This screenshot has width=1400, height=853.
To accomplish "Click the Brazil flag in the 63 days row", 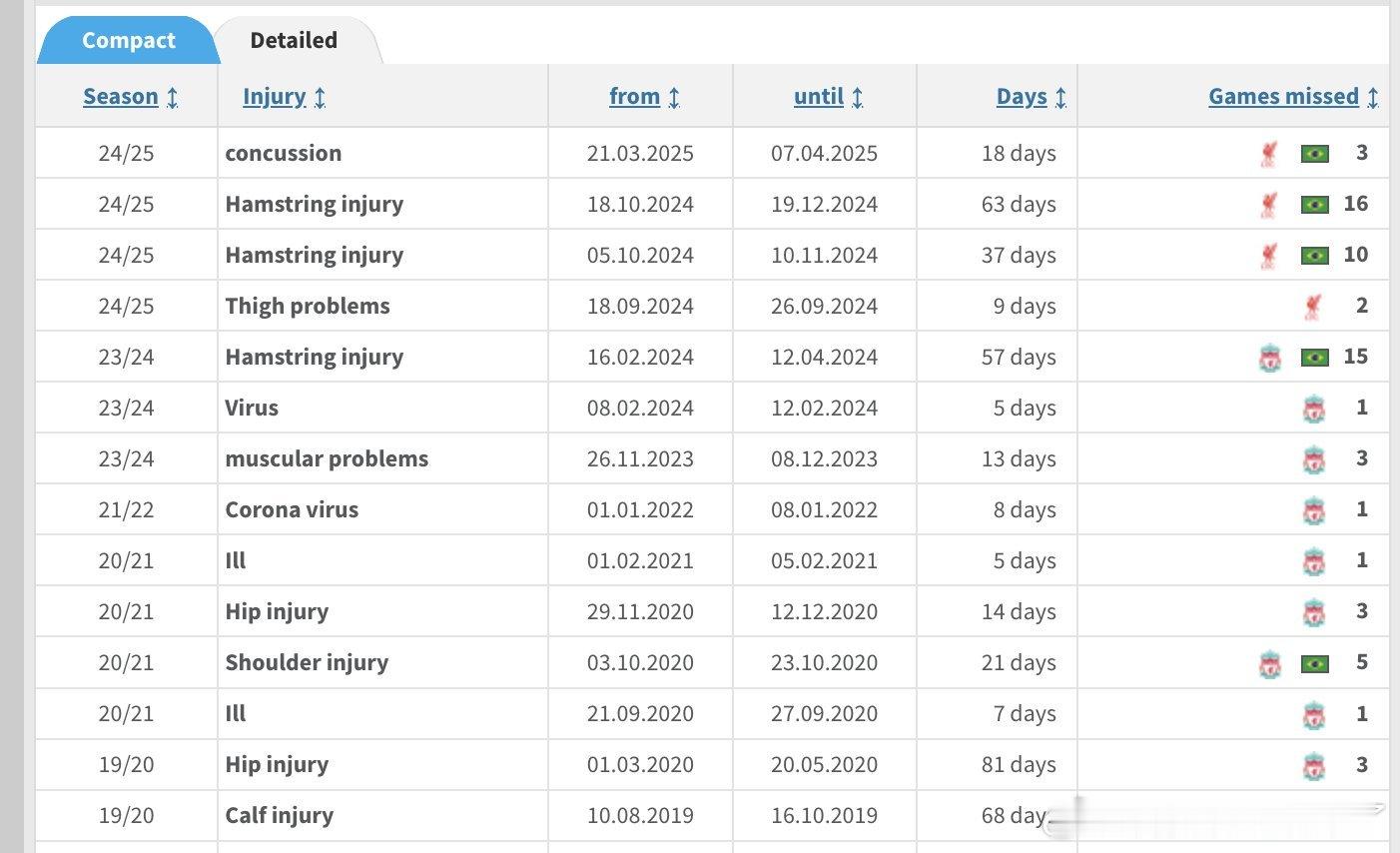I will point(1314,205).
